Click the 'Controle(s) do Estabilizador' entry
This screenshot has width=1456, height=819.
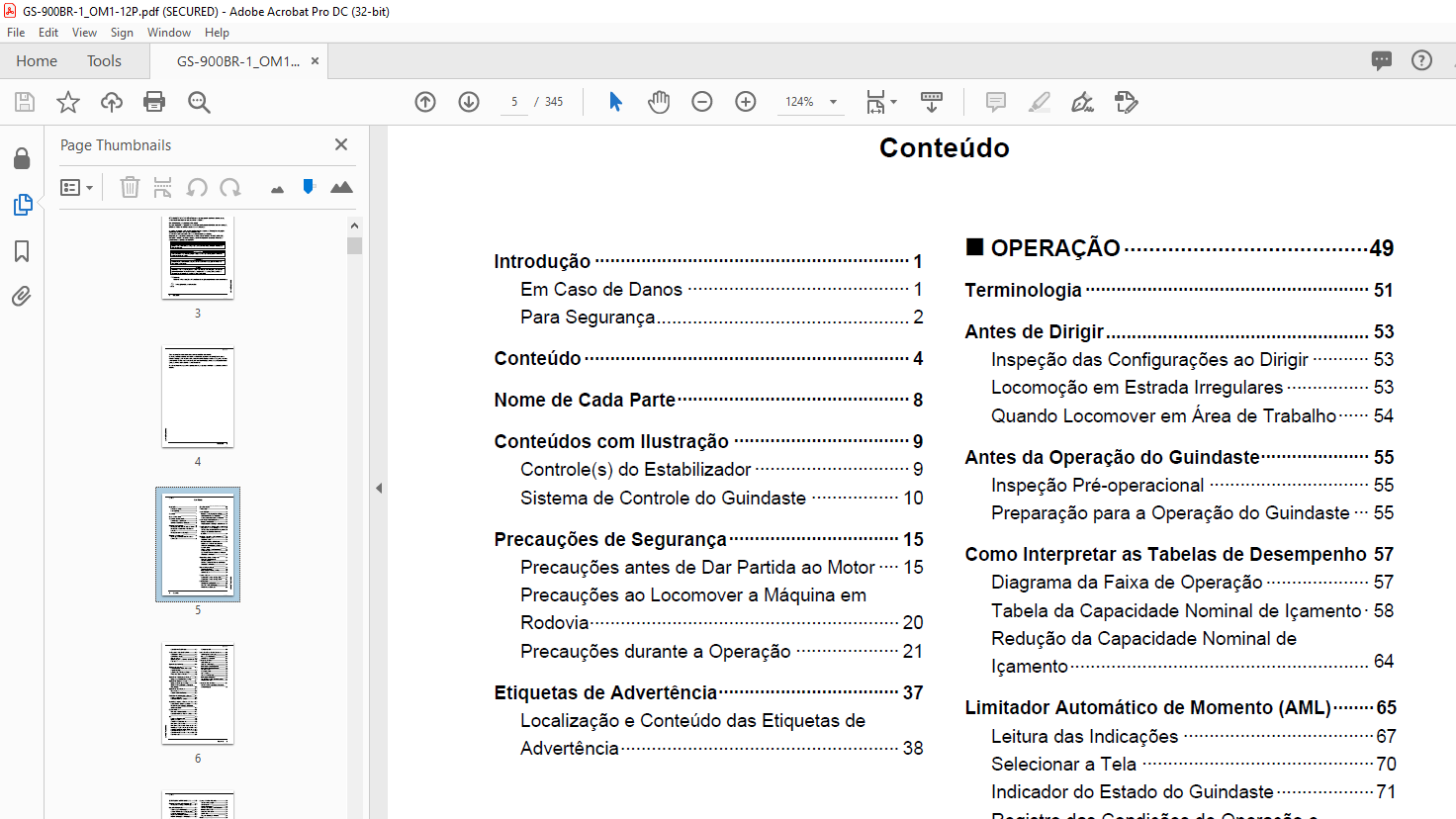636,469
